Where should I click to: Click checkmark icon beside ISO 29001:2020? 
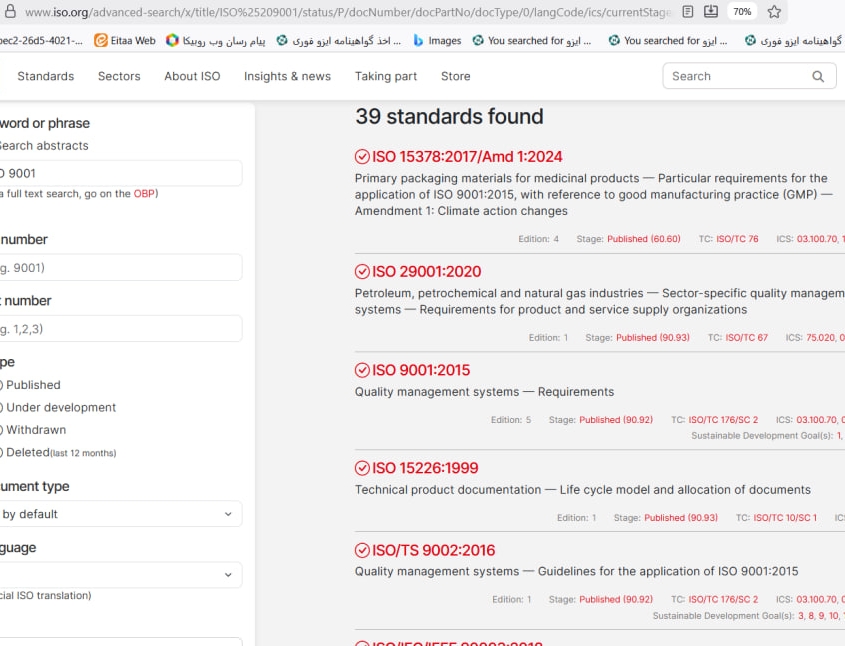coord(362,272)
